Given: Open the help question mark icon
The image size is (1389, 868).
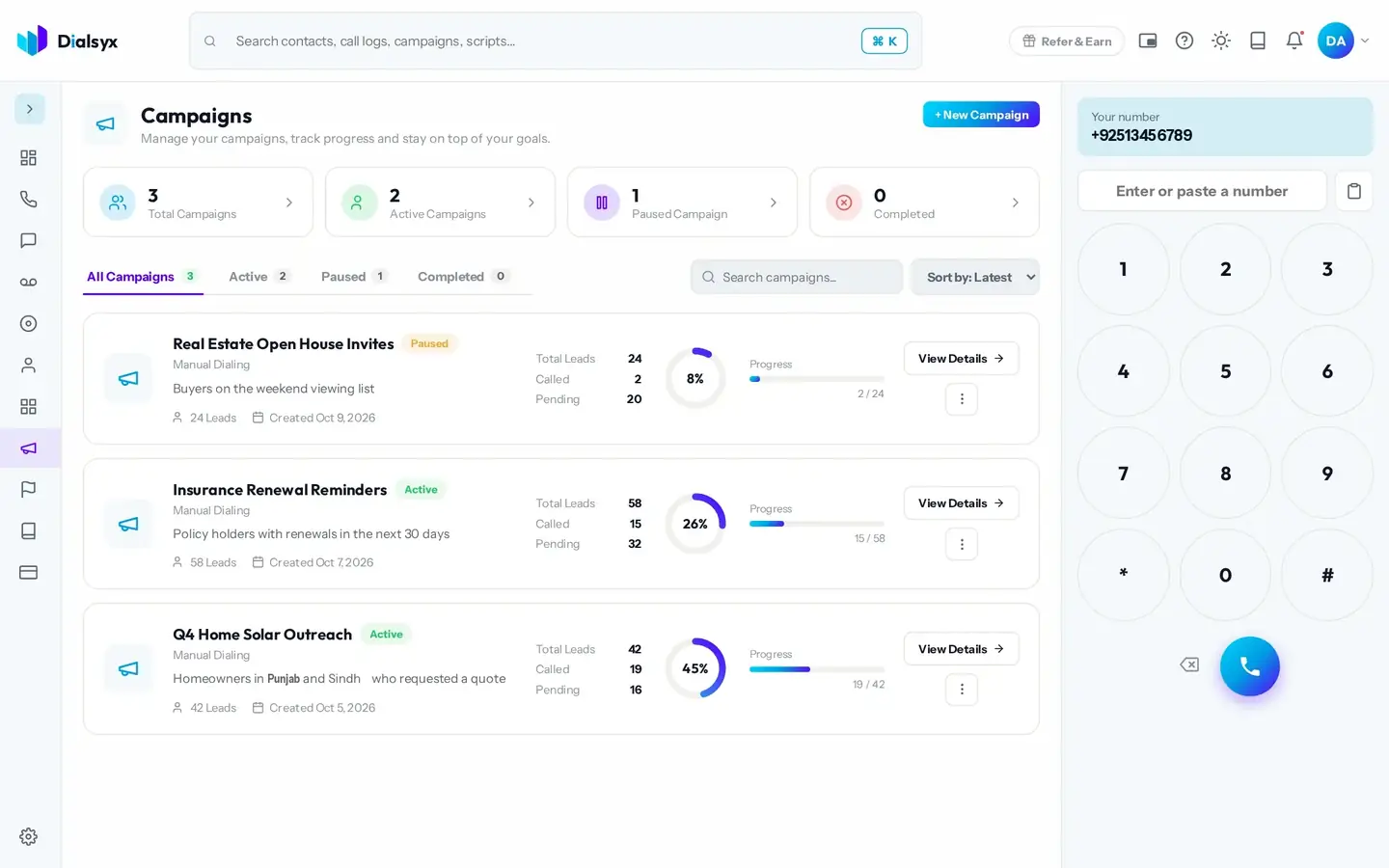Looking at the screenshot, I should [1185, 41].
